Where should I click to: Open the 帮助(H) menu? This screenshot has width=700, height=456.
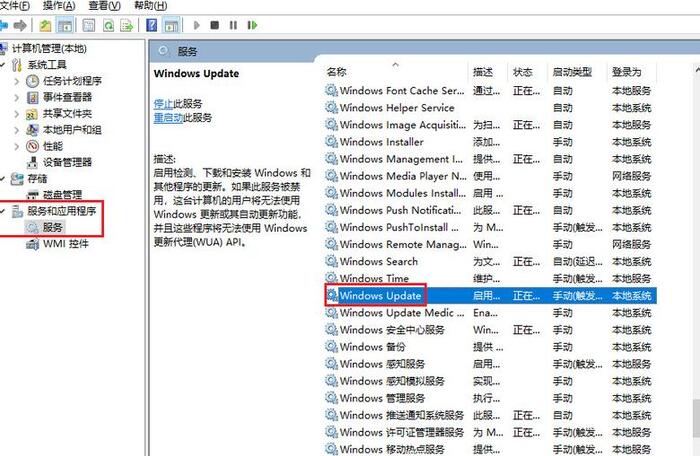coord(150,6)
